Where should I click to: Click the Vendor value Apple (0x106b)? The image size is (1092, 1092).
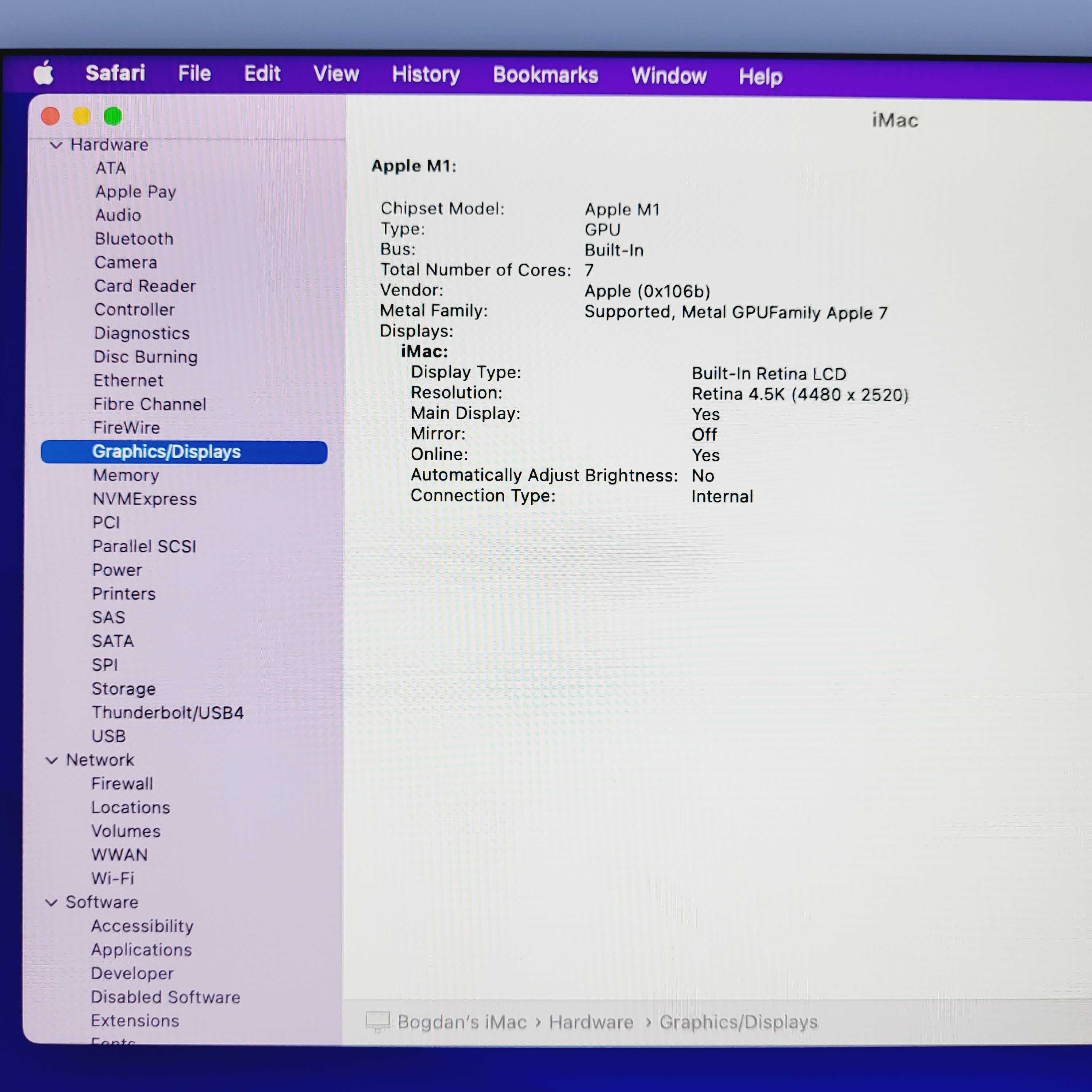[x=647, y=292]
